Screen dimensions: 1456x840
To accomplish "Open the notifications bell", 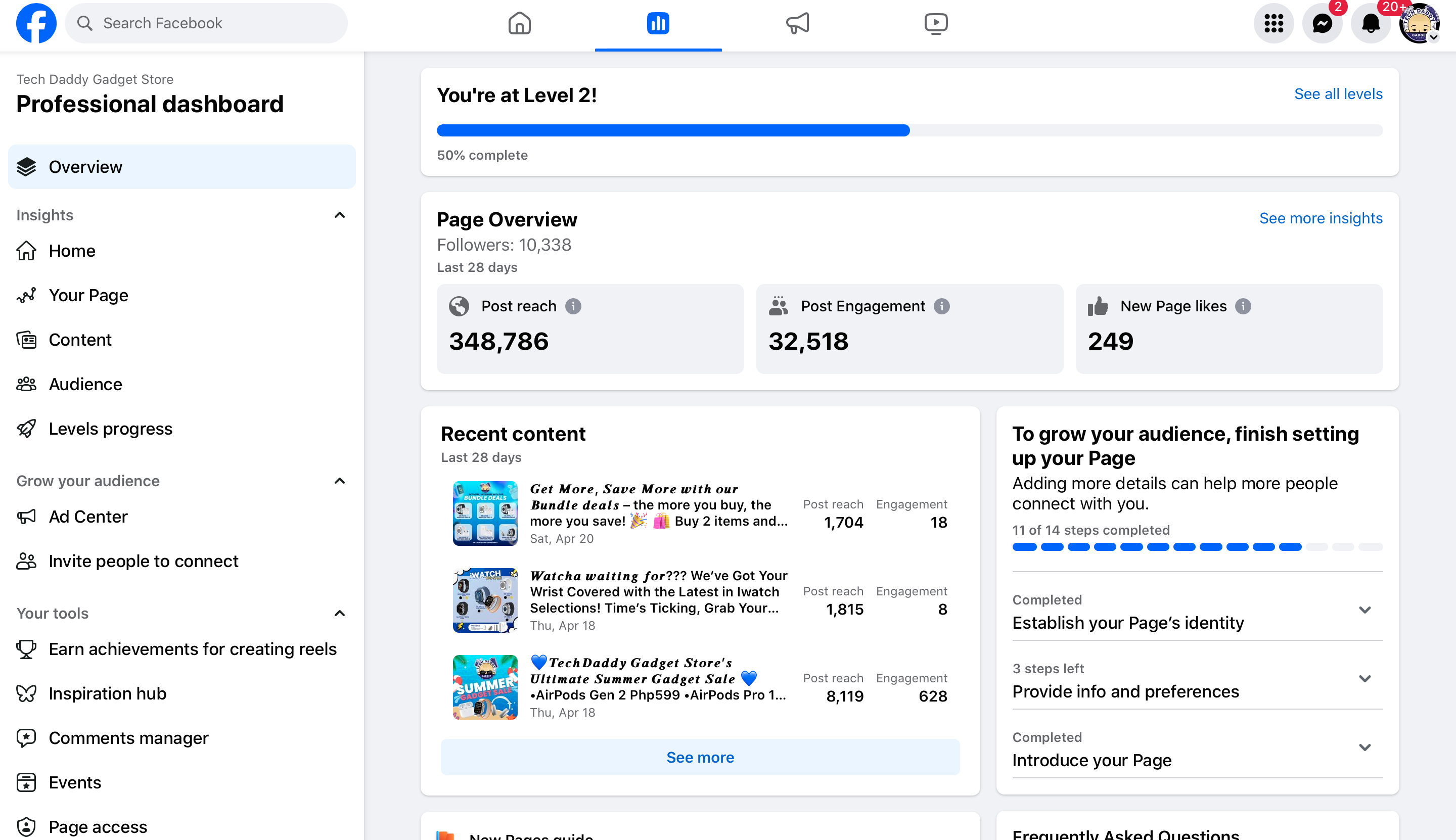I will tap(1371, 24).
